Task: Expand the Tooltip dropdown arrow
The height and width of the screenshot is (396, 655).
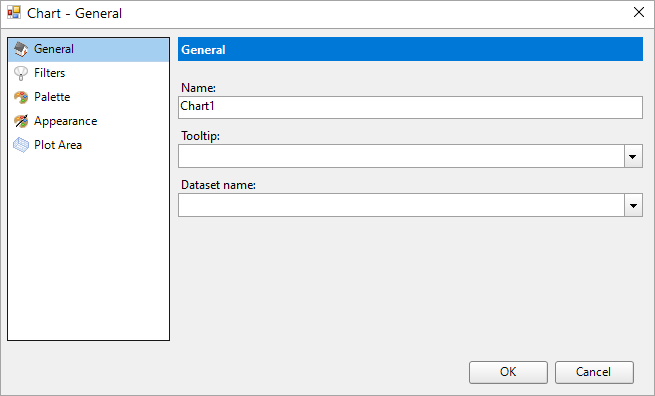Action: pos(633,156)
